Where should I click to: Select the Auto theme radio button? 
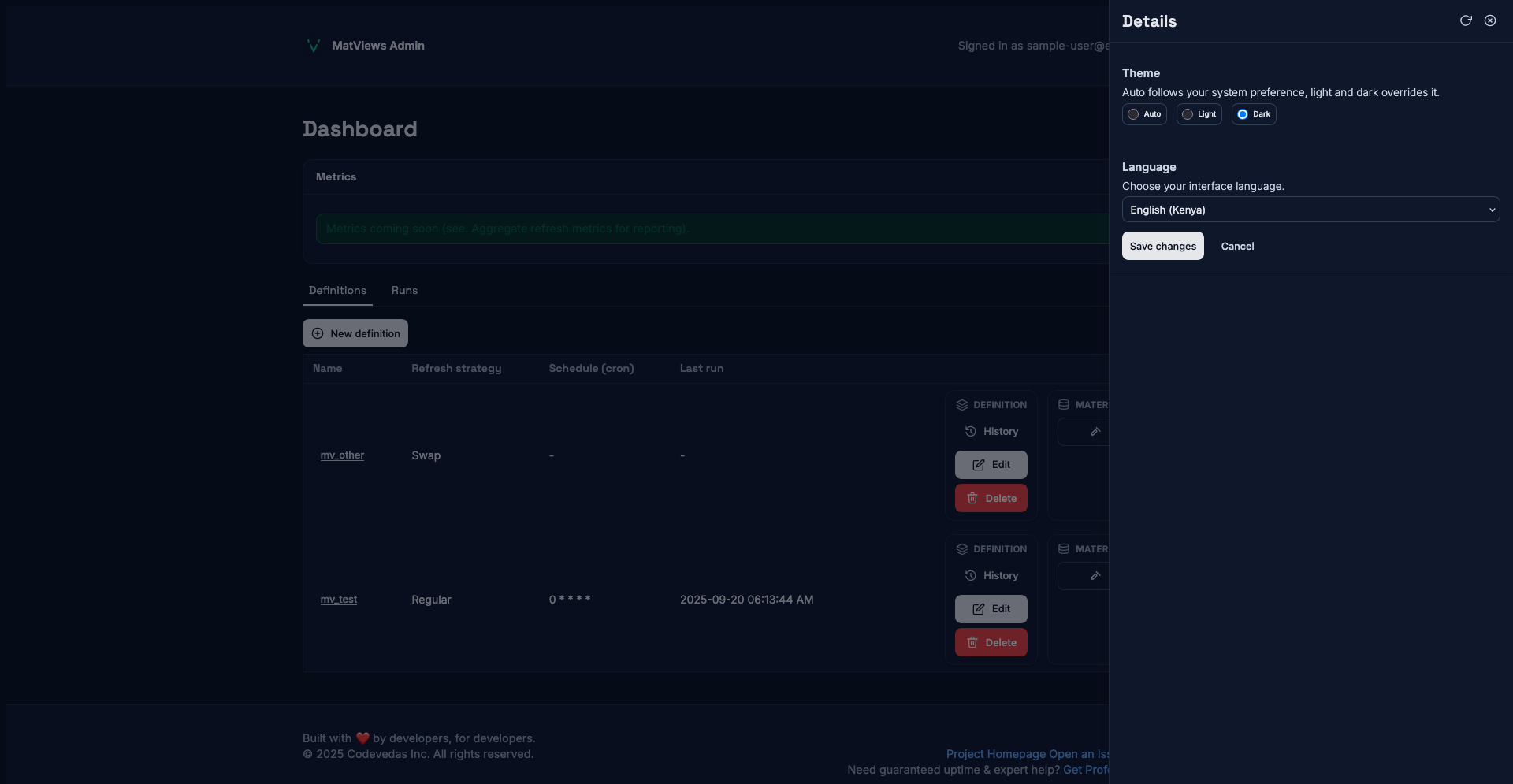click(x=1133, y=114)
